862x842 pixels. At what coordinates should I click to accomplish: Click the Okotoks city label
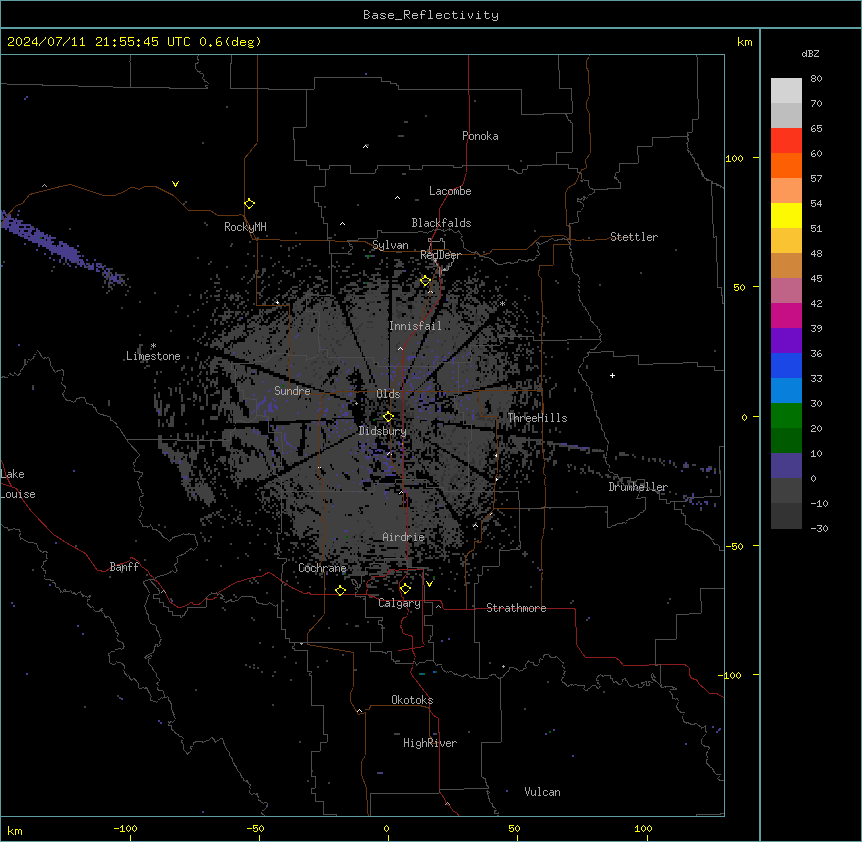coord(412,700)
